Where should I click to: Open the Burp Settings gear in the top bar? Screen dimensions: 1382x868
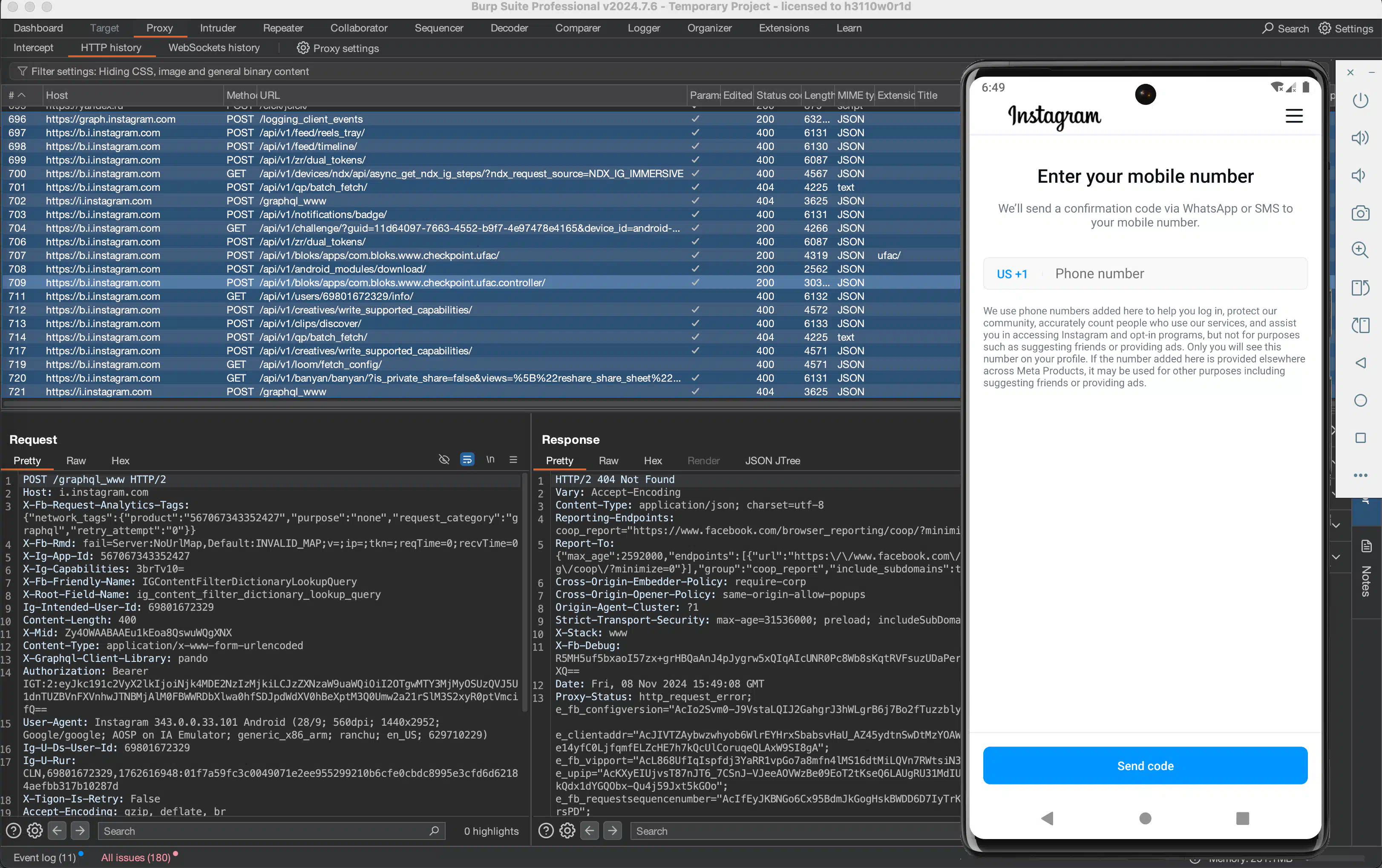1324,28
